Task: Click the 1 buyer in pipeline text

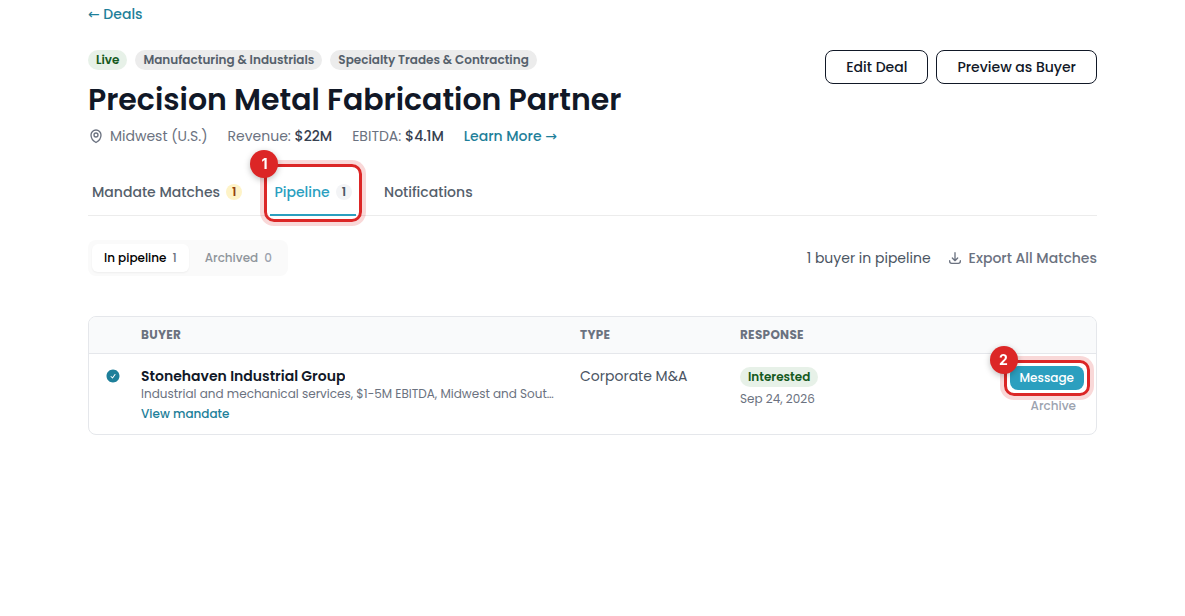Action: [x=868, y=258]
